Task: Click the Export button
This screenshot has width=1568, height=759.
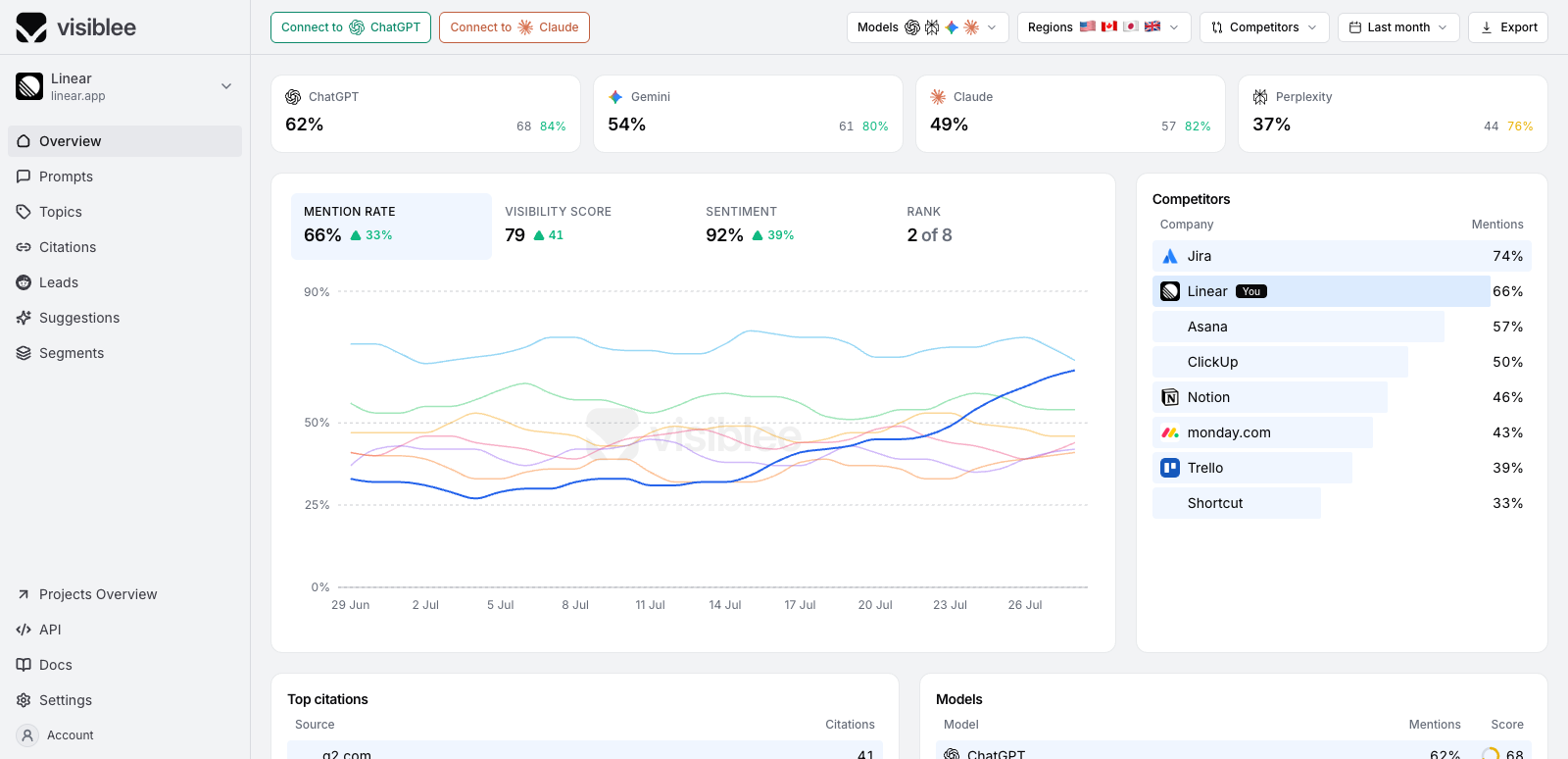Action: pyautogui.click(x=1508, y=27)
